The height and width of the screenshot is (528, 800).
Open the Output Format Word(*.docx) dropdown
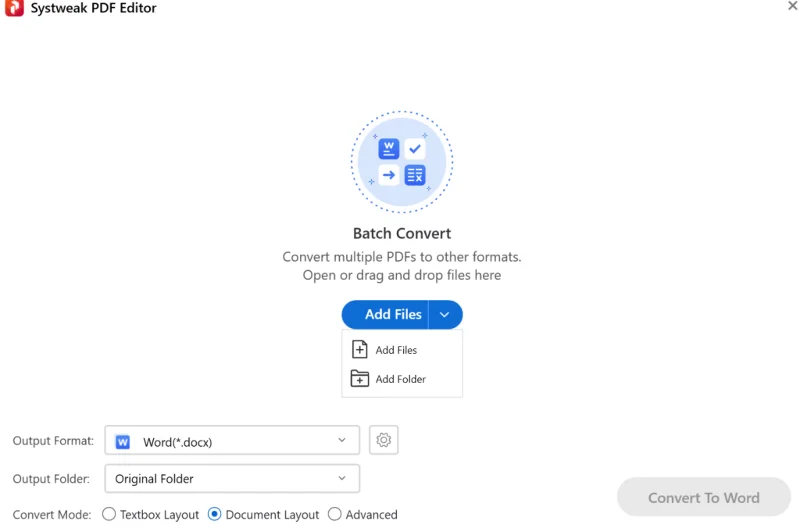pos(232,441)
